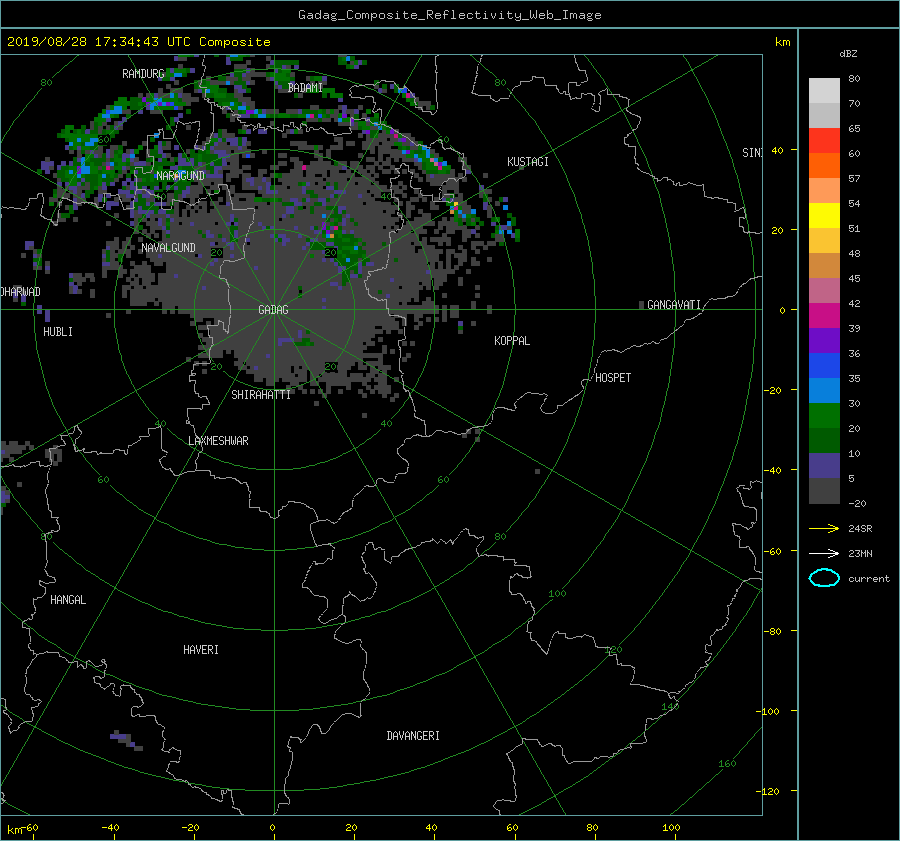The image size is (900, 841).
Task: Click the yellow 24SR arrow legend icon
Action: (x=824, y=529)
